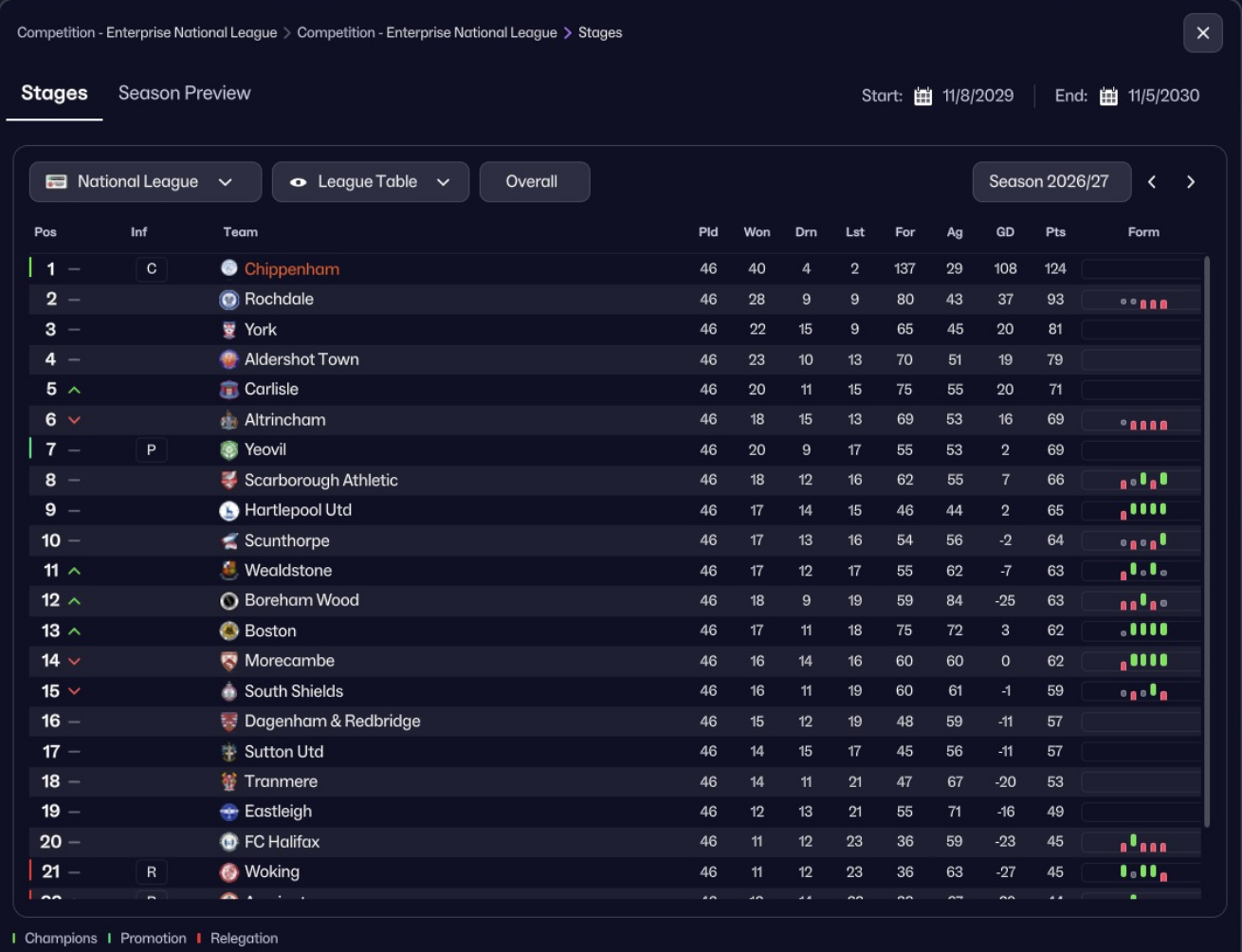Open the Season 2026/27 selector
Viewport: 1242px width, 952px height.
coord(1050,182)
